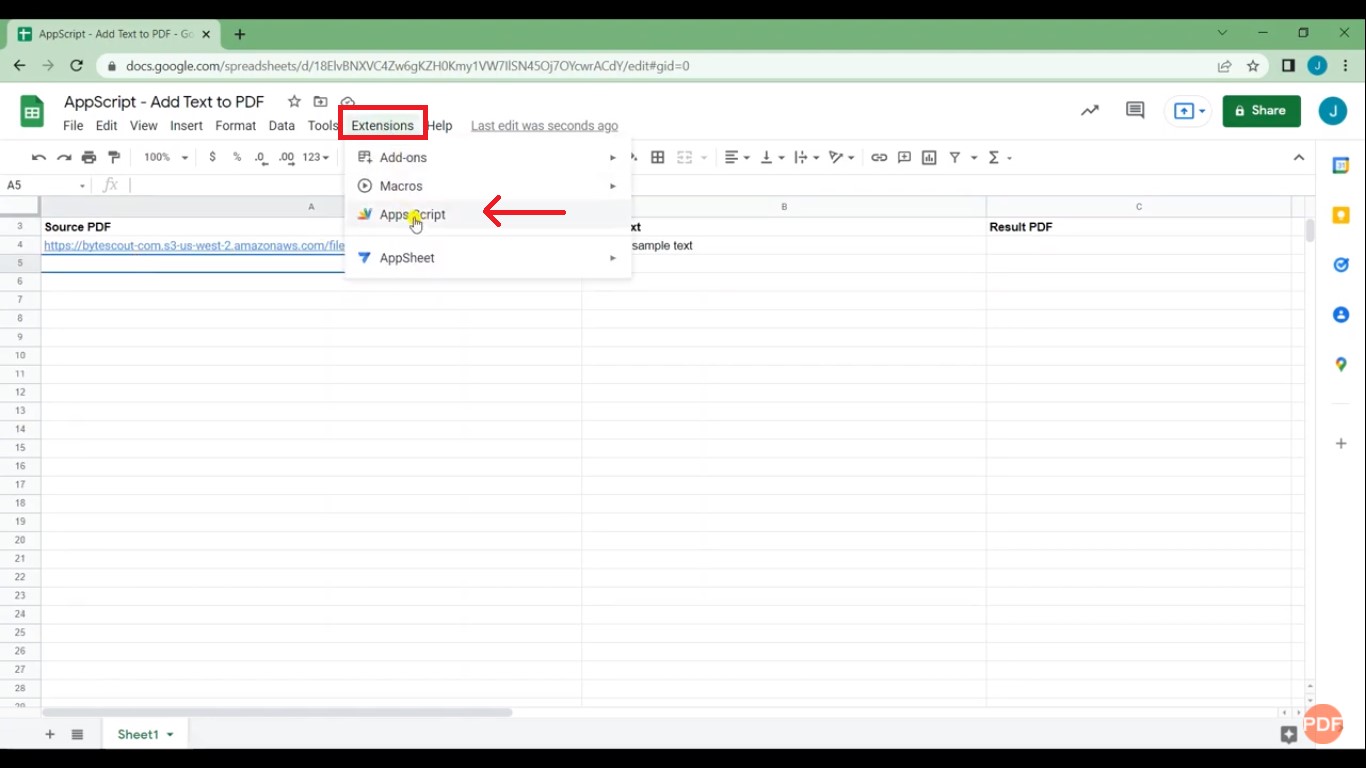Viewport: 1366px width, 768px height.
Task: Open the Google account J avatar
Action: coord(1332,111)
